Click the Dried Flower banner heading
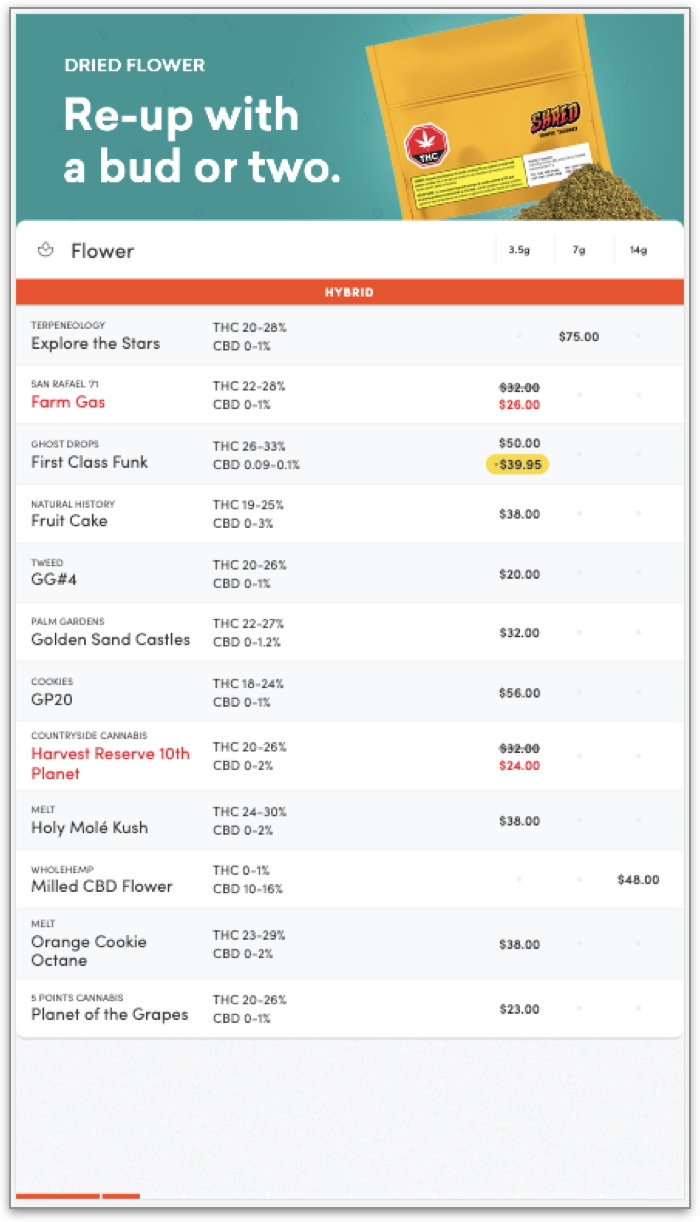Screen dimensions: 700x1222 tap(134, 65)
